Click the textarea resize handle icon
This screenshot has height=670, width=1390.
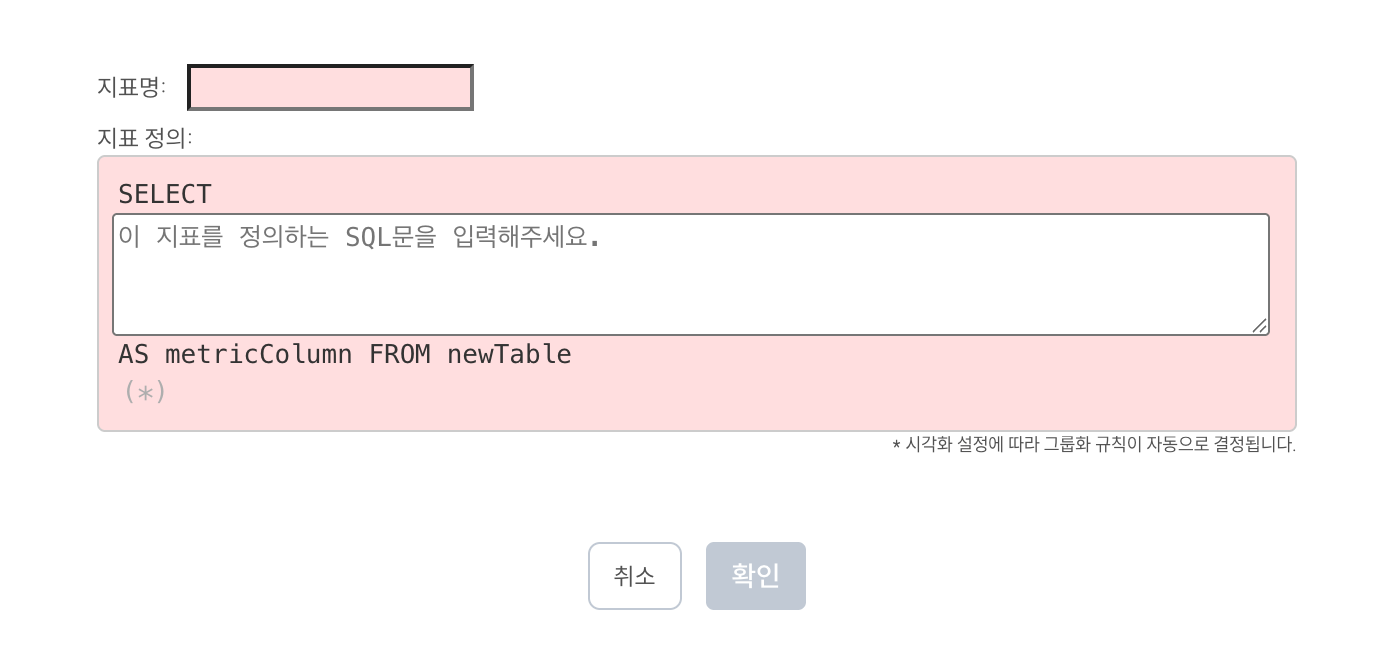pos(1259,325)
